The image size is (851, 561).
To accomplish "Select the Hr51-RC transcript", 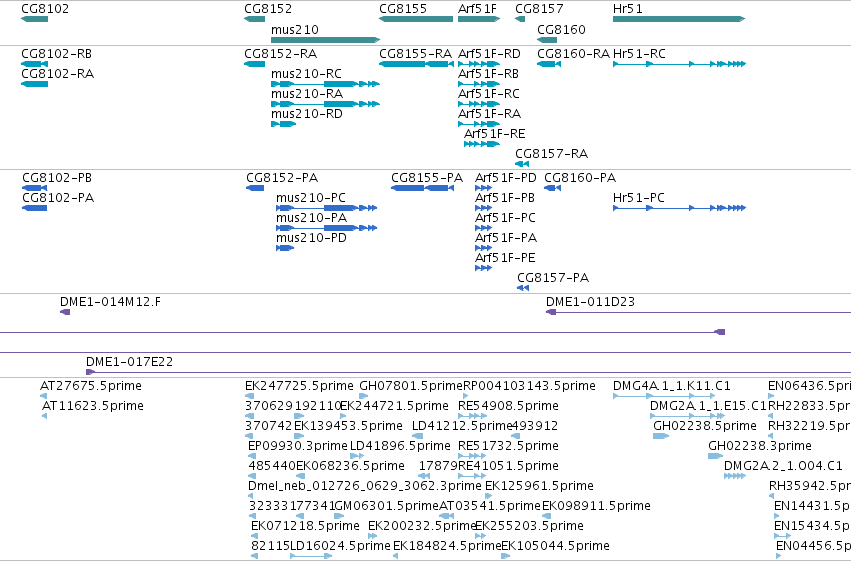I will [679, 64].
